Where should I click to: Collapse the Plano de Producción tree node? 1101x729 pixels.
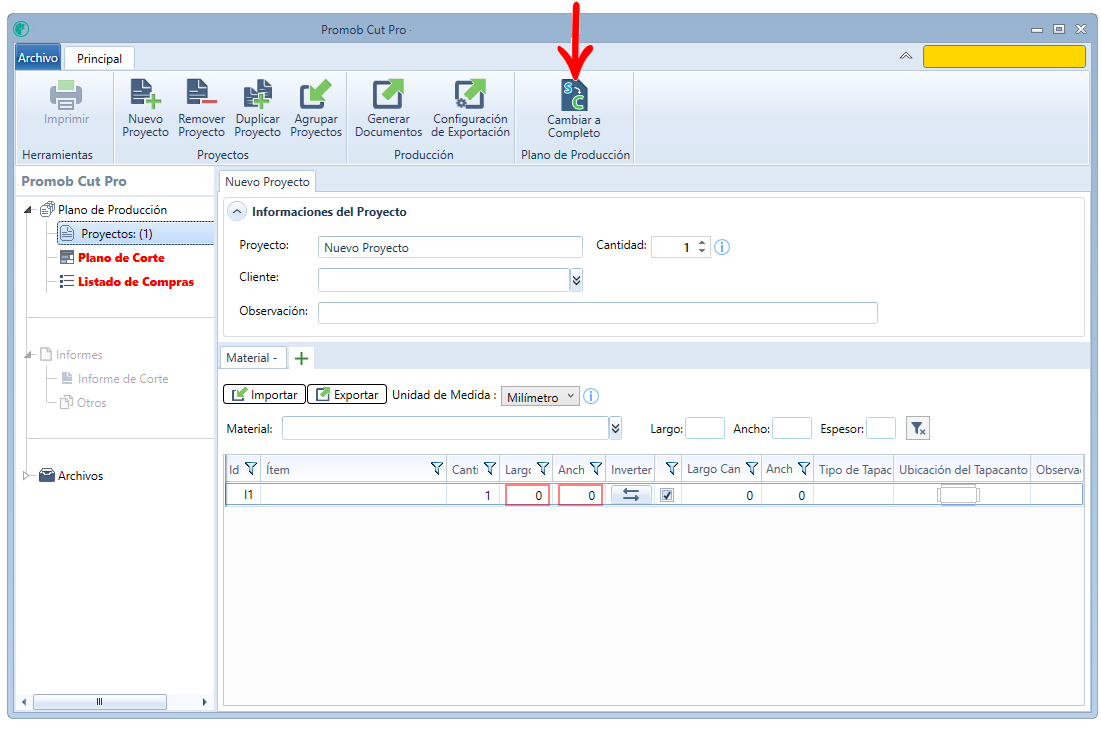point(27,209)
